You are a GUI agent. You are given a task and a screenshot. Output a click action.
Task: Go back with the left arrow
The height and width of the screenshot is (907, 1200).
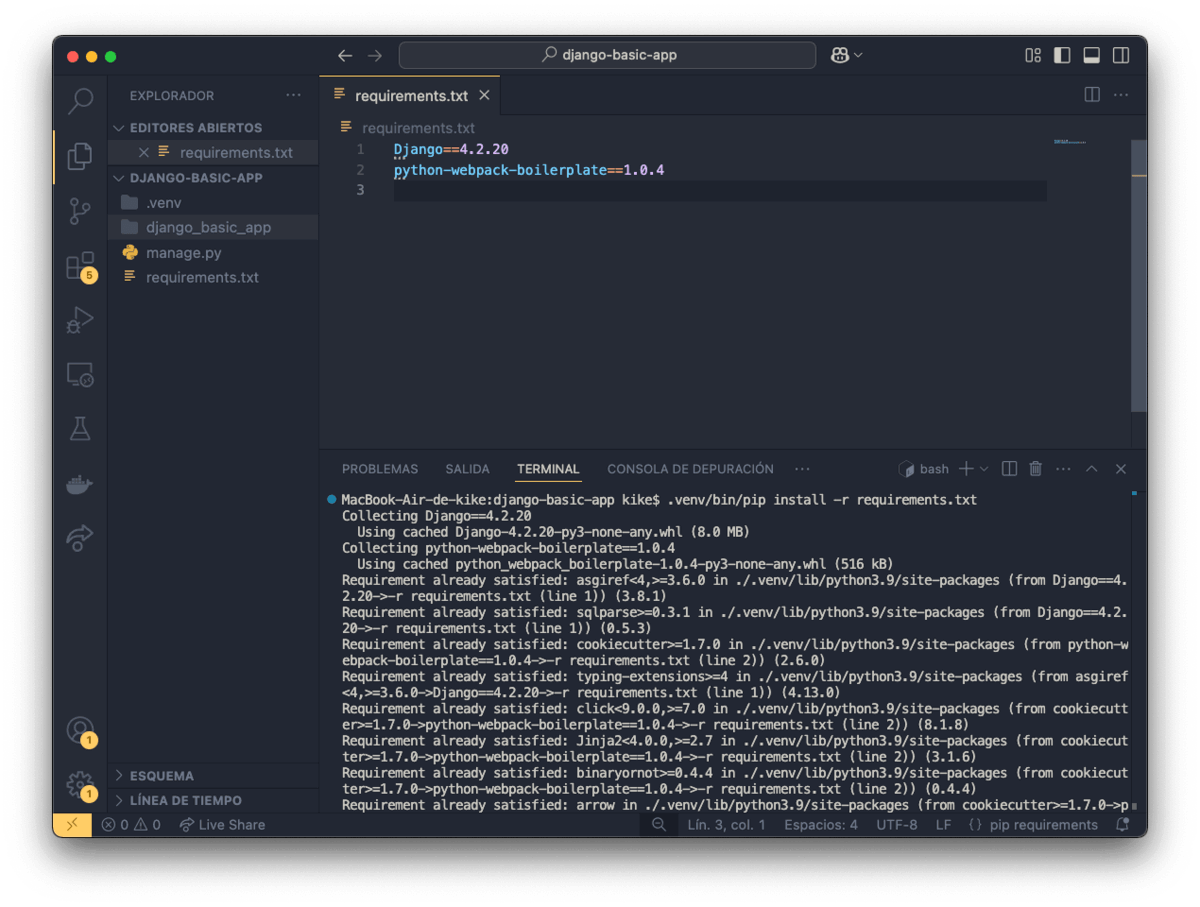tap(345, 56)
